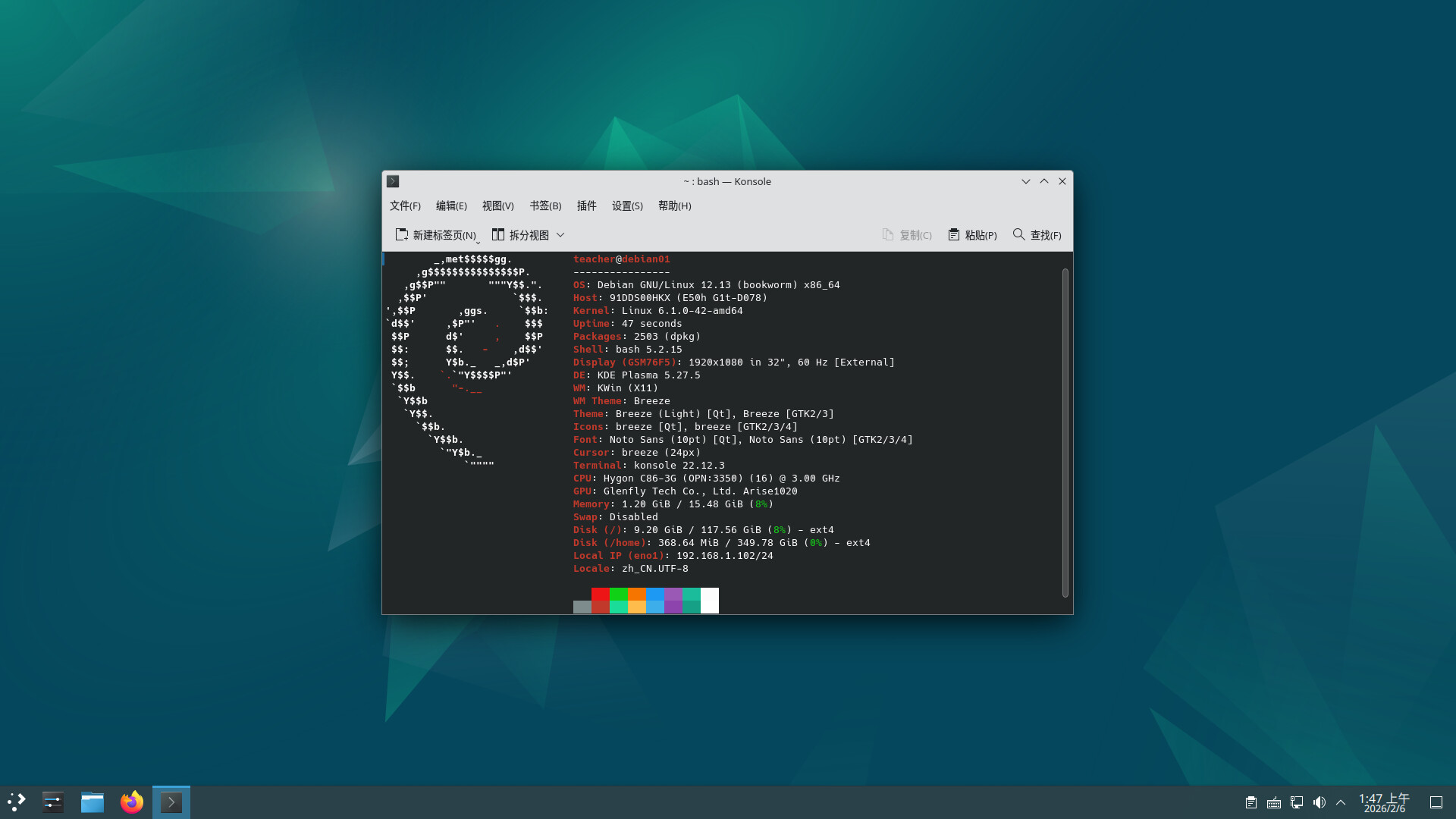Screen dimensions: 1456x819
Task: Click the Split View (拆分视图) icon
Action: (498, 235)
